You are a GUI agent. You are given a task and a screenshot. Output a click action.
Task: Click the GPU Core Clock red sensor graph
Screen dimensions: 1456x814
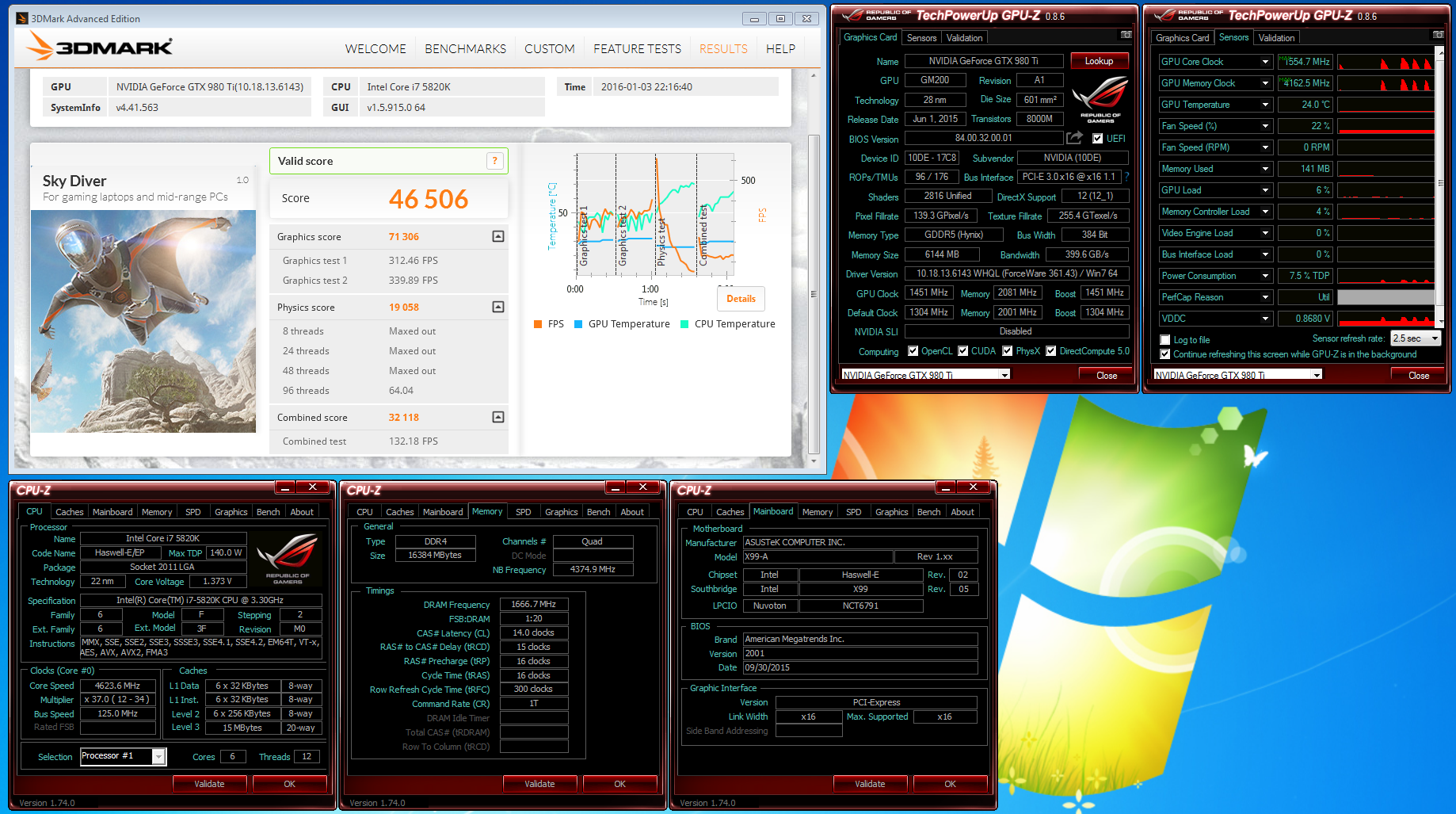(1385, 62)
